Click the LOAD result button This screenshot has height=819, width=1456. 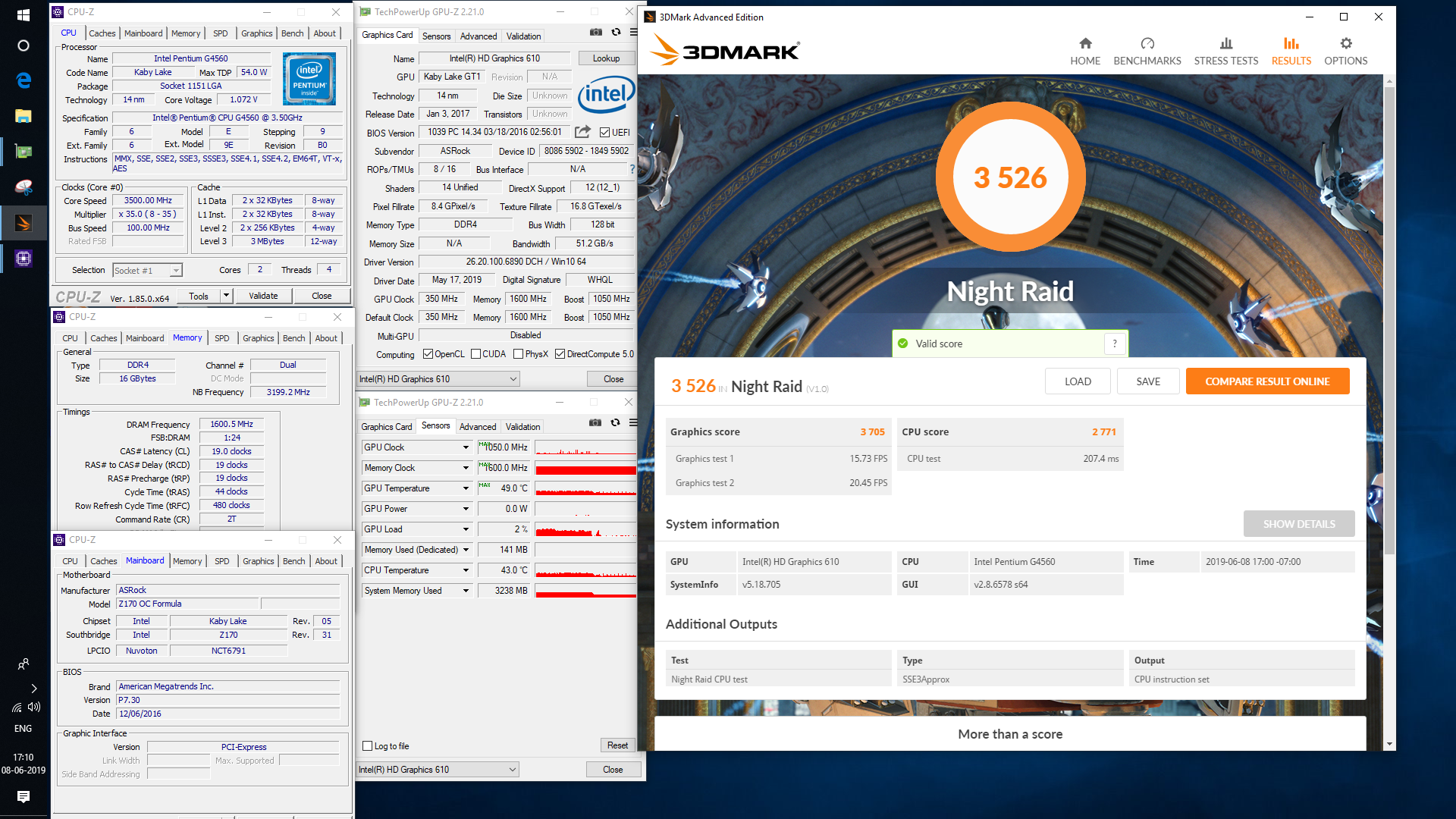[1078, 381]
